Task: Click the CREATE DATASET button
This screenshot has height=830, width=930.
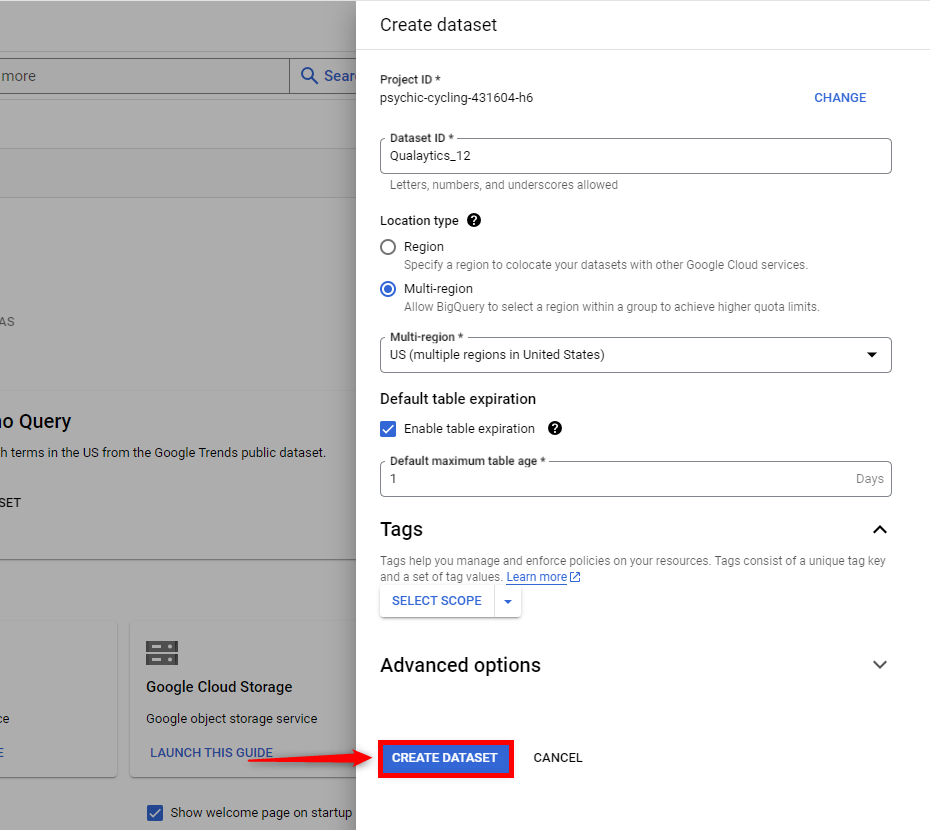Action: pyautogui.click(x=445, y=758)
